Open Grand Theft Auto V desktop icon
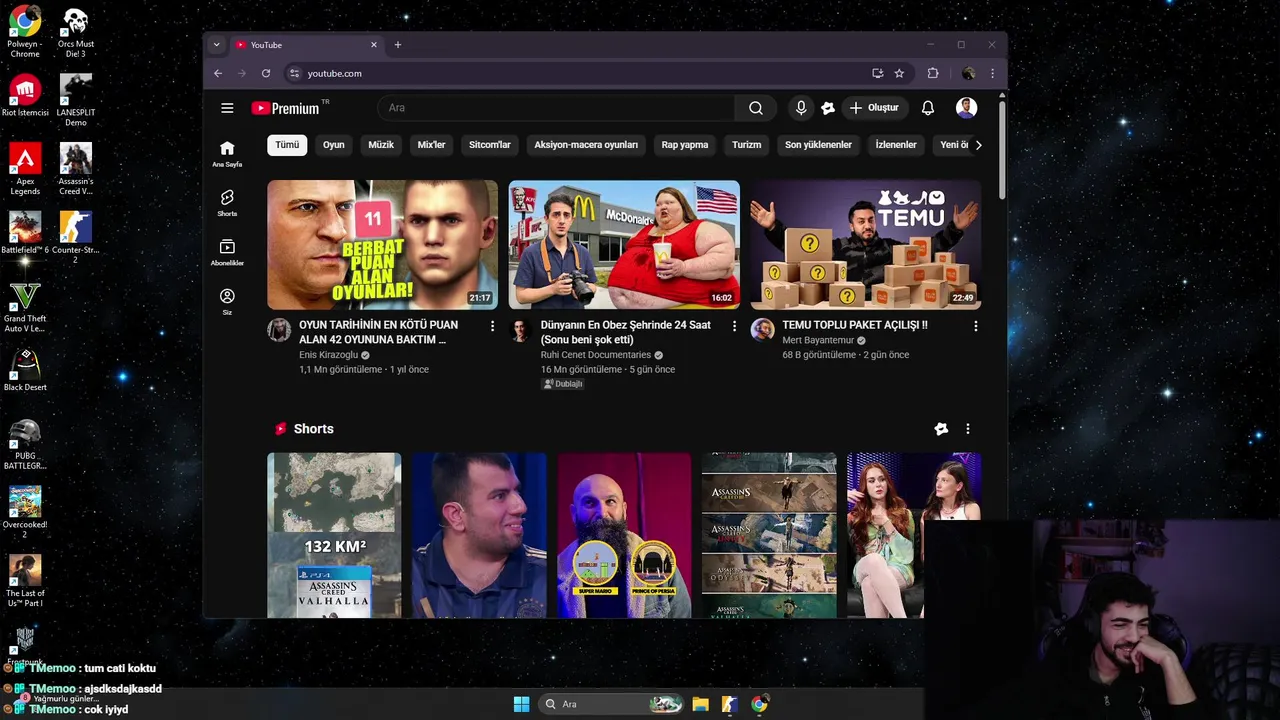 pos(25,307)
